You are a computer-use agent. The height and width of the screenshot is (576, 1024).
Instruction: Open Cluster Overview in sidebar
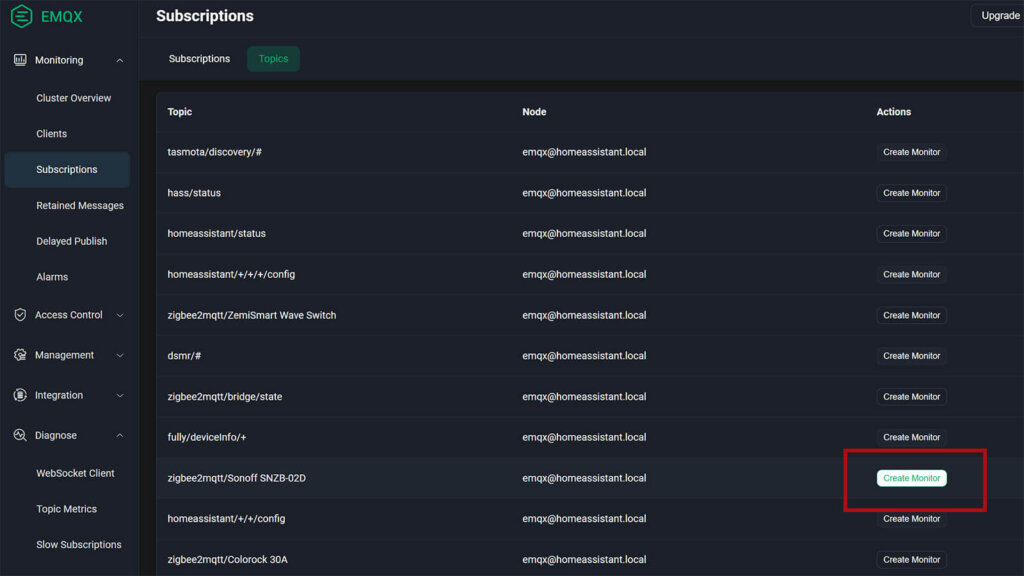[x=74, y=98]
